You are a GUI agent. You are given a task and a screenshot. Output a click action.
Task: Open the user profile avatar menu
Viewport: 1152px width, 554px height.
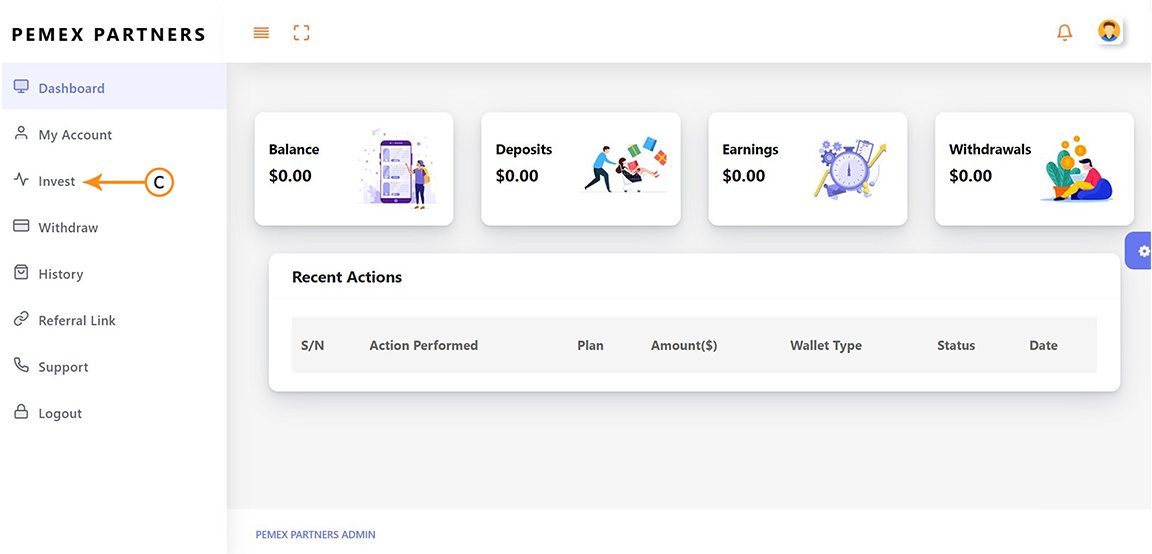click(1108, 31)
